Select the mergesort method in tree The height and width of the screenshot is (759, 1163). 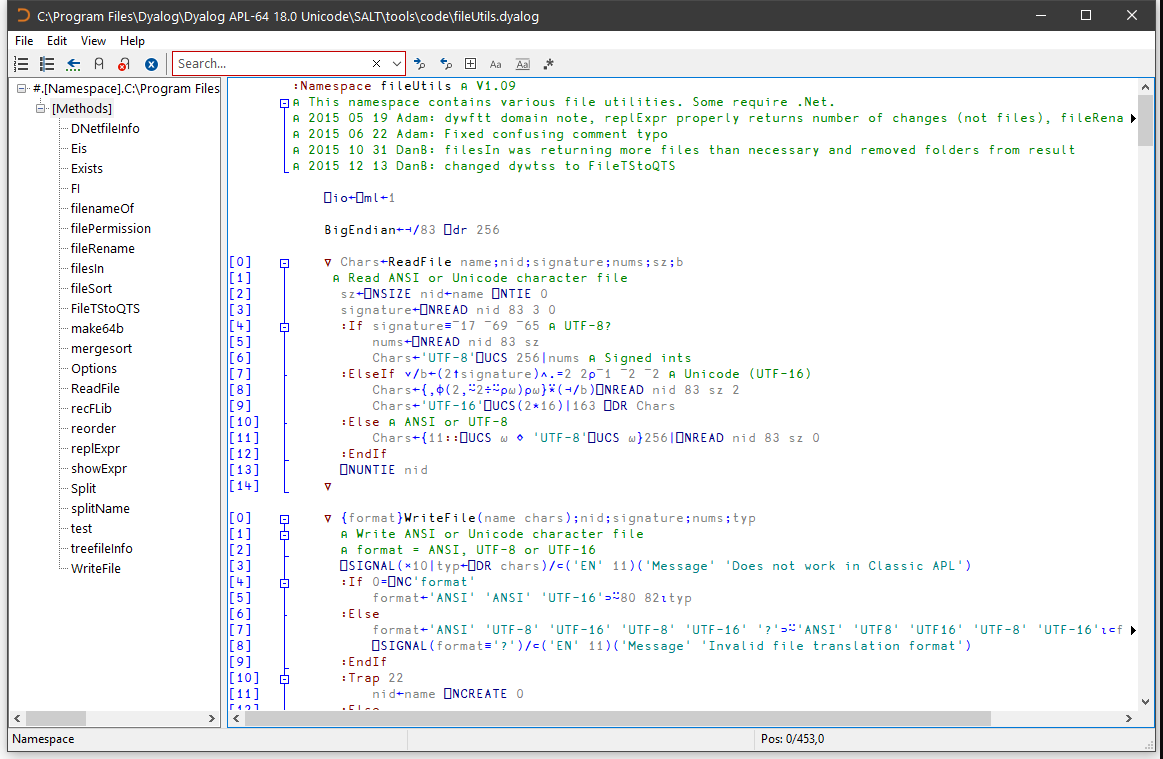pos(101,348)
